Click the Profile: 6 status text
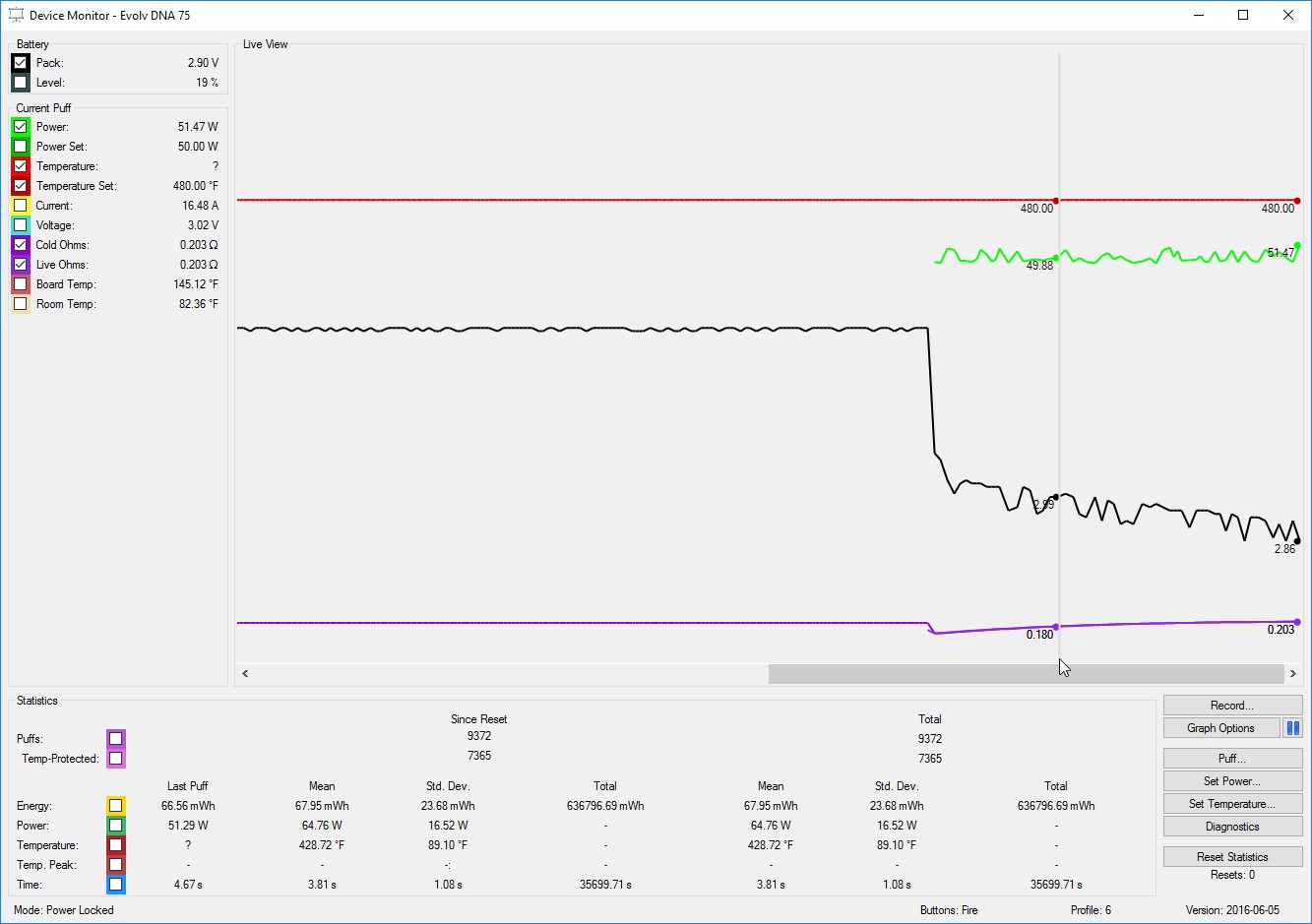 tap(1091, 910)
